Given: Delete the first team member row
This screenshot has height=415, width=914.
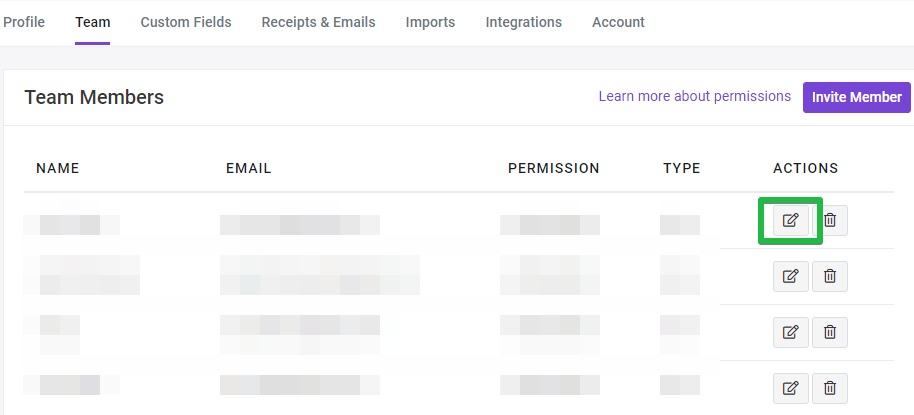Looking at the screenshot, I should coord(830,220).
